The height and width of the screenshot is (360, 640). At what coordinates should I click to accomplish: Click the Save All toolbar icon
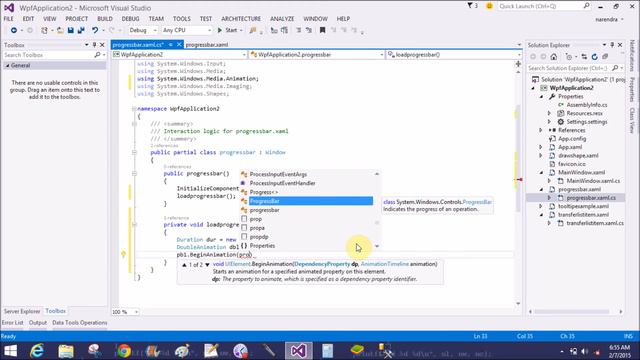(x=81, y=30)
